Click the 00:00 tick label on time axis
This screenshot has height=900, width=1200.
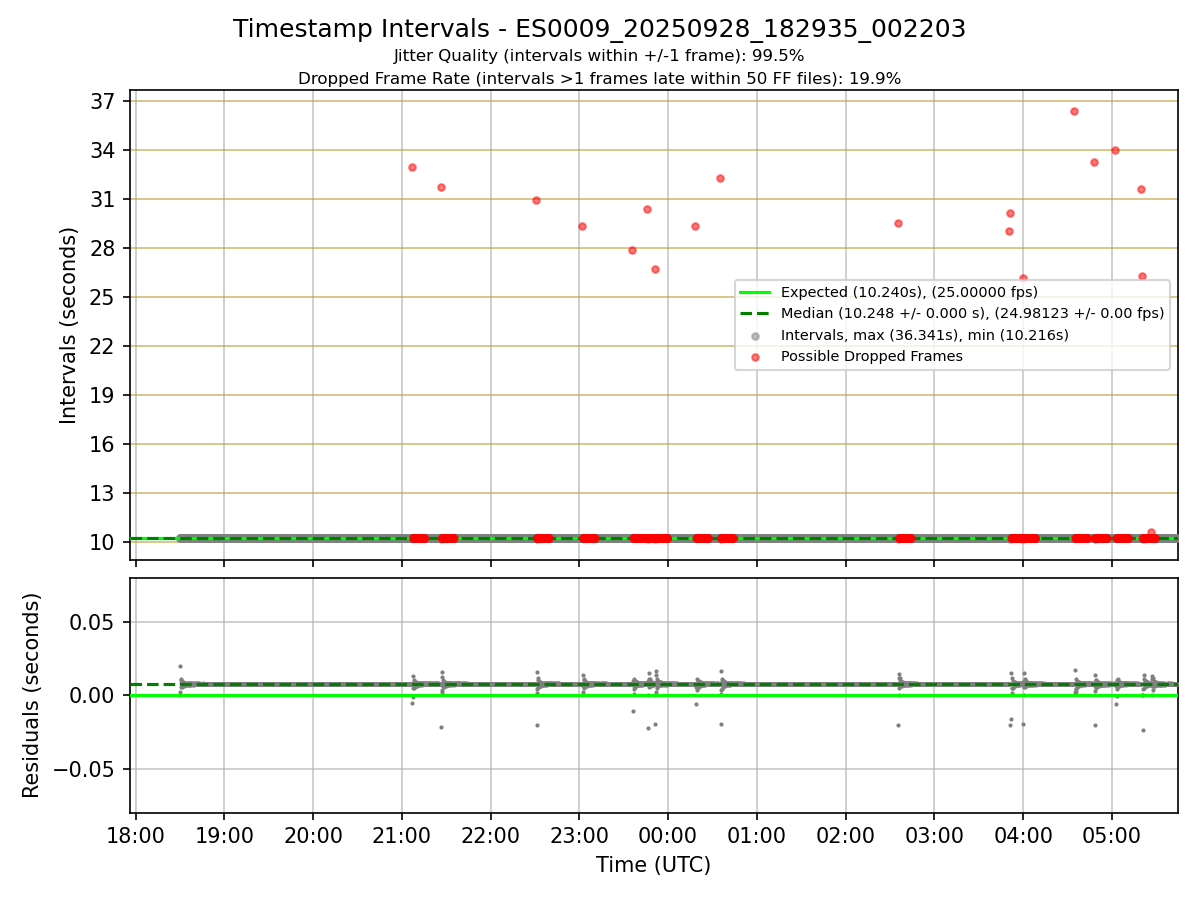[x=668, y=836]
